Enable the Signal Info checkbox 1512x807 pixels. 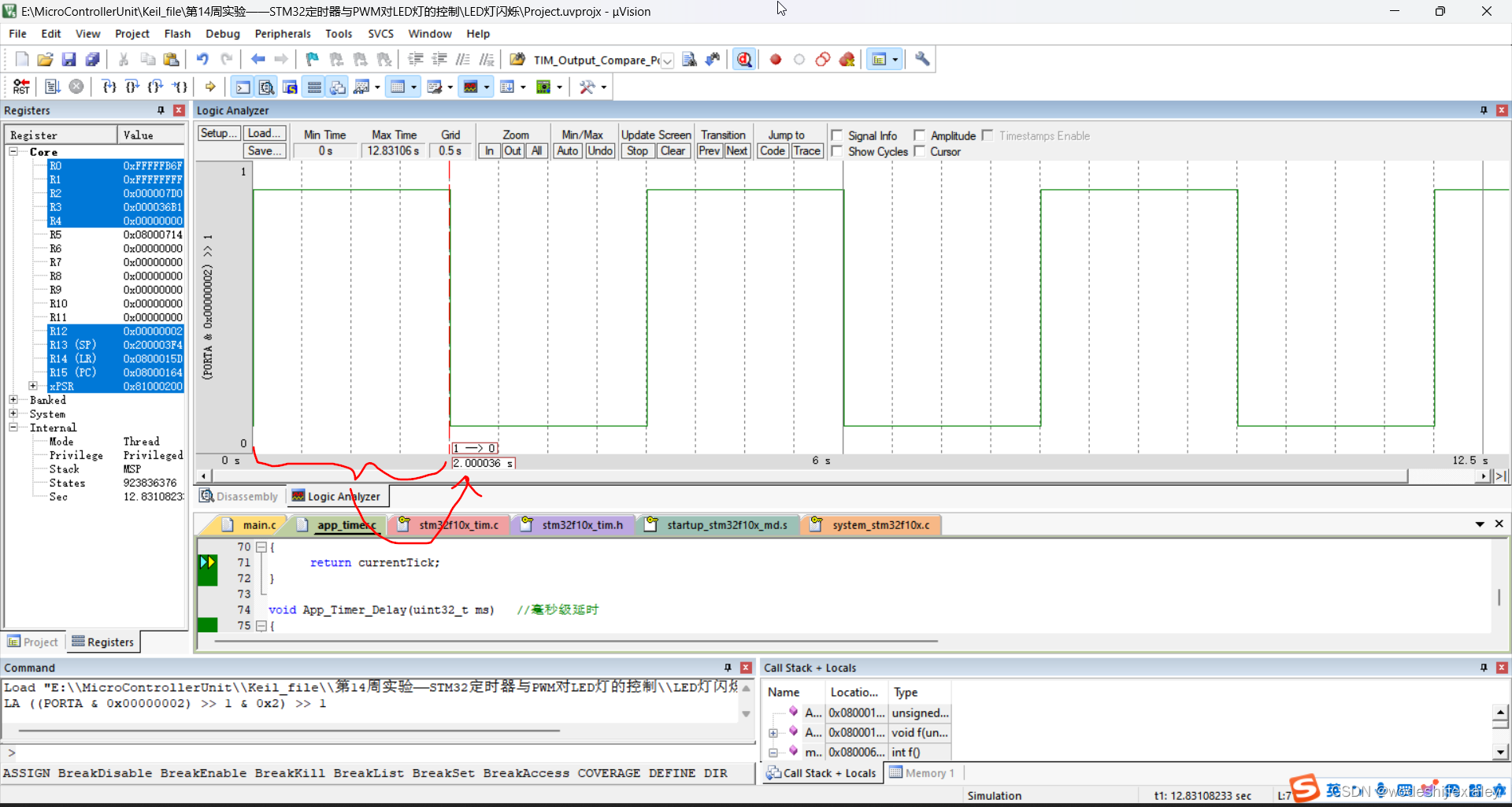tap(837, 135)
